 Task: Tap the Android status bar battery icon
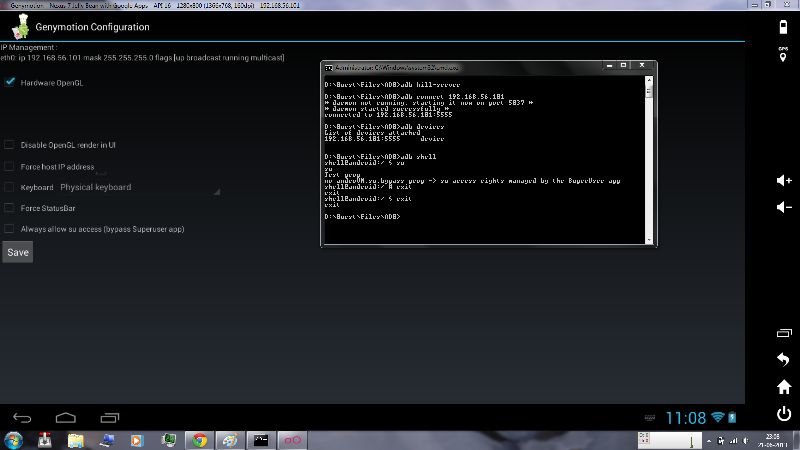point(732,417)
